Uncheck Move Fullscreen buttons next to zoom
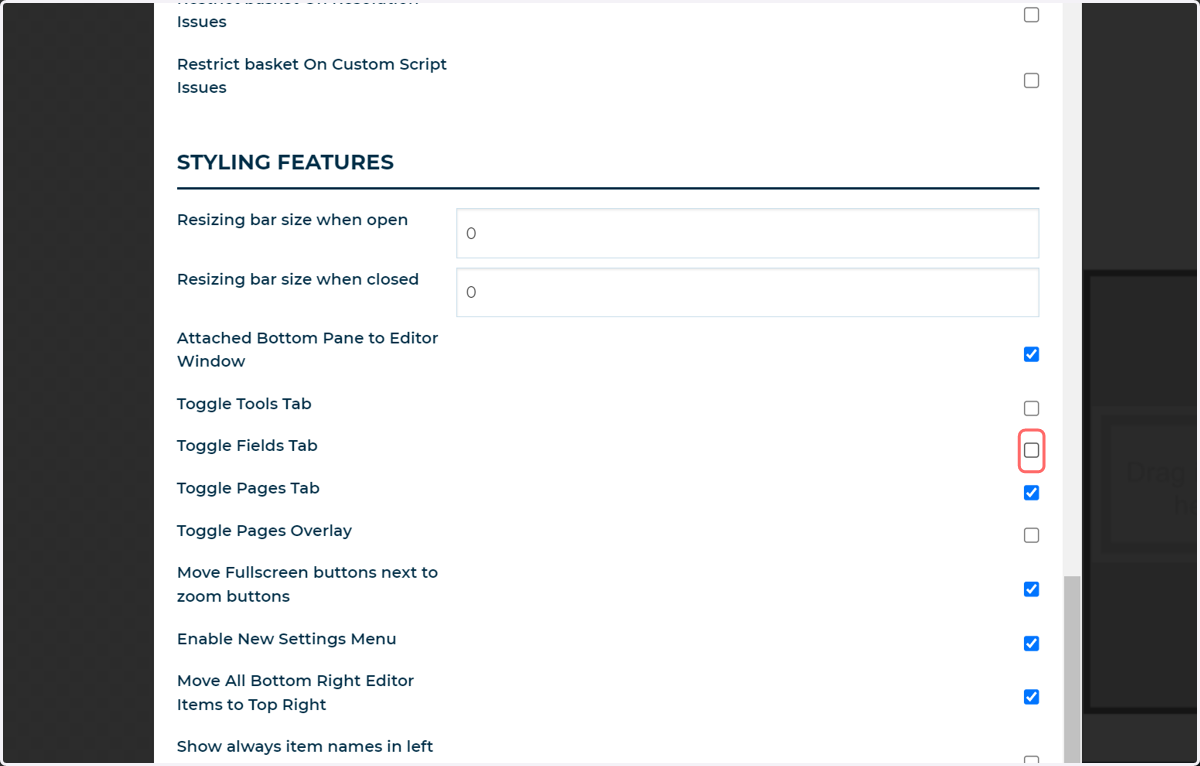Viewport: 1200px width, 766px height. (x=1031, y=589)
